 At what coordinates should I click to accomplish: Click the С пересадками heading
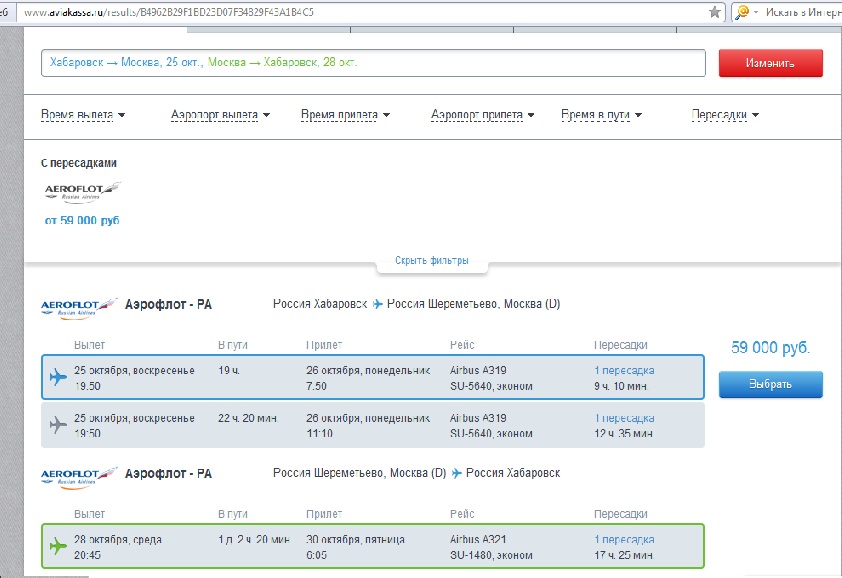79,163
